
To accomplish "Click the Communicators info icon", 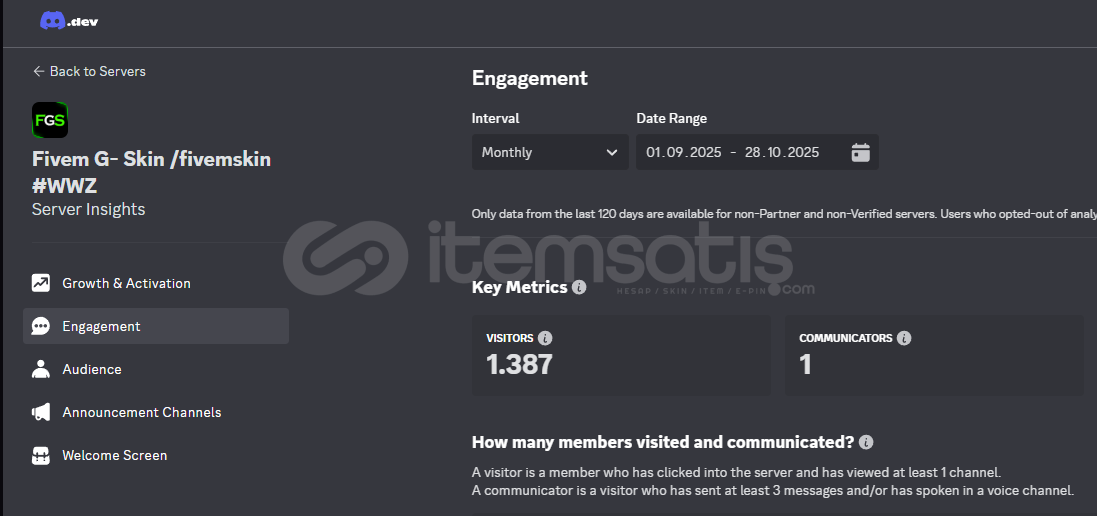I will coord(904,338).
